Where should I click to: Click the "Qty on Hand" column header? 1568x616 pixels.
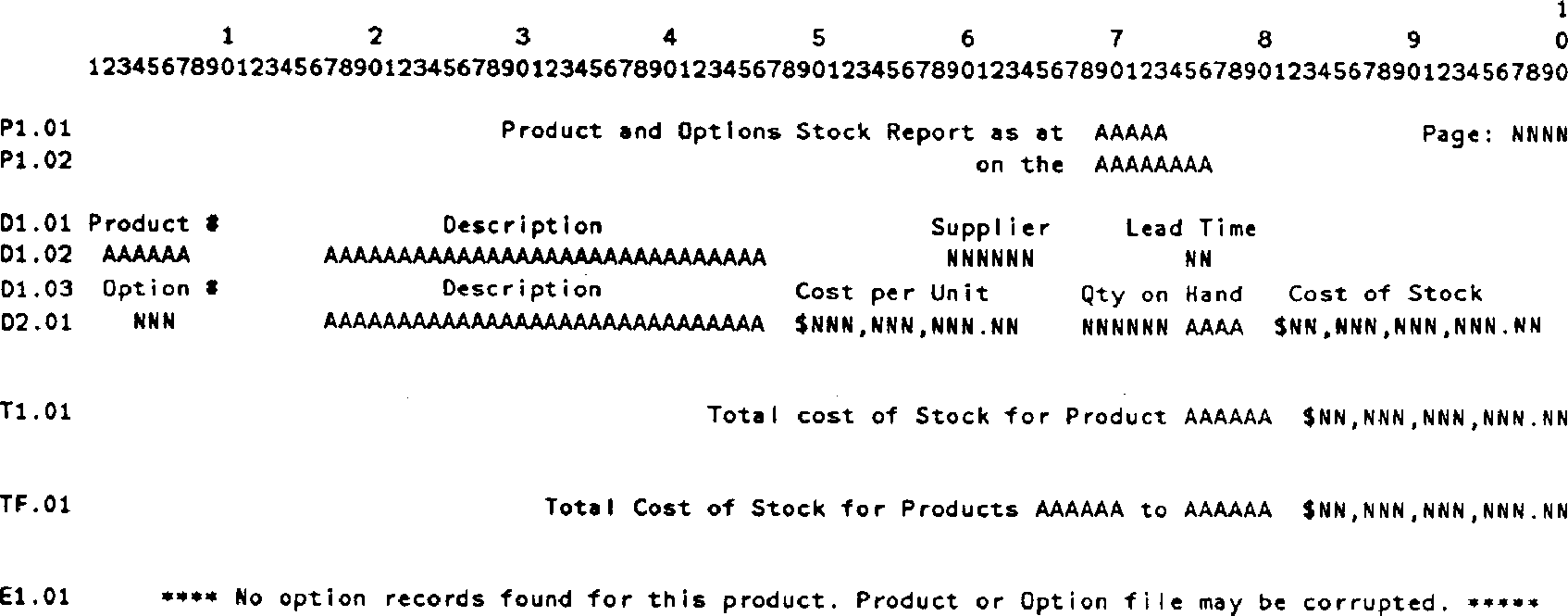1161,295
